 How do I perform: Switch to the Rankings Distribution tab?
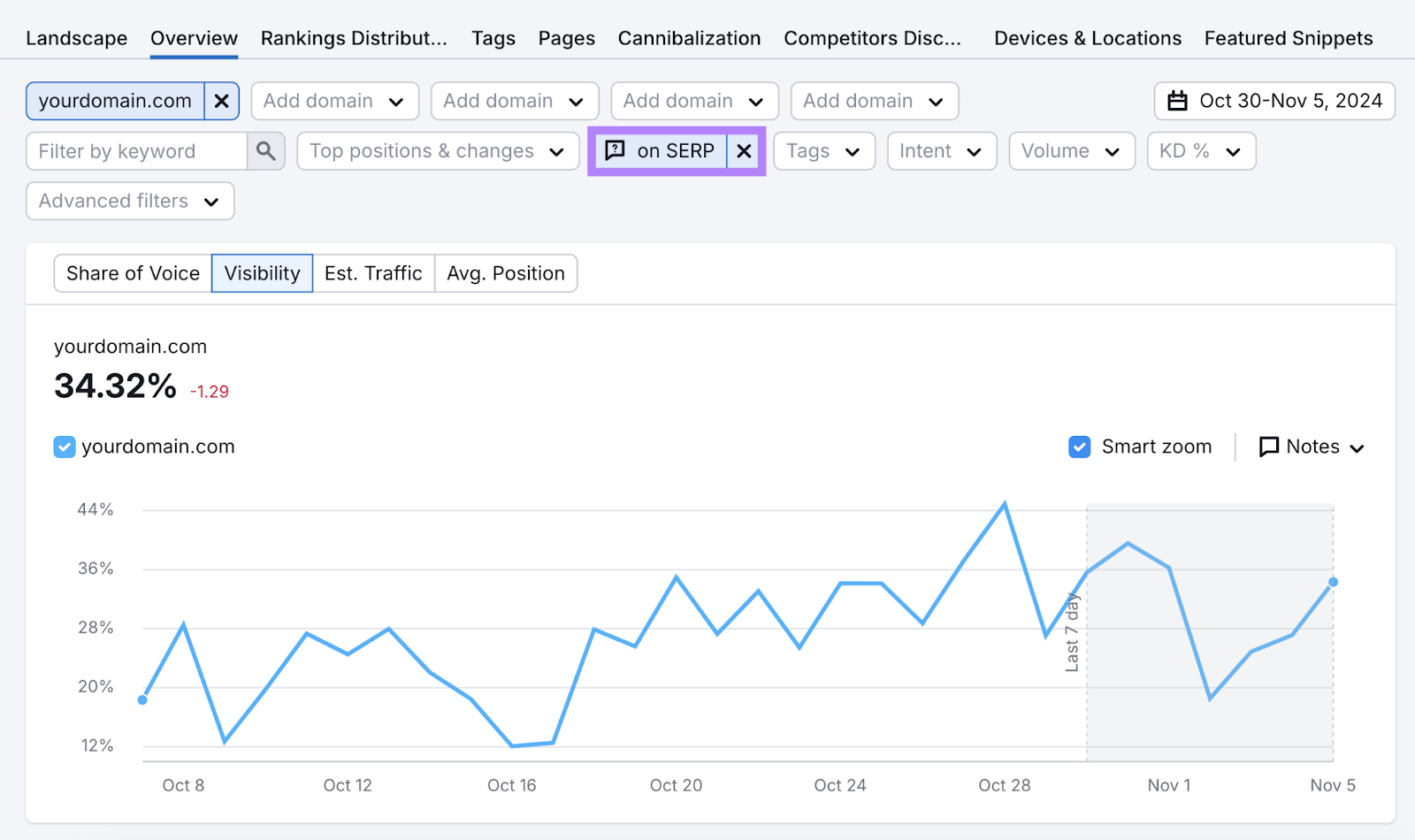point(354,38)
